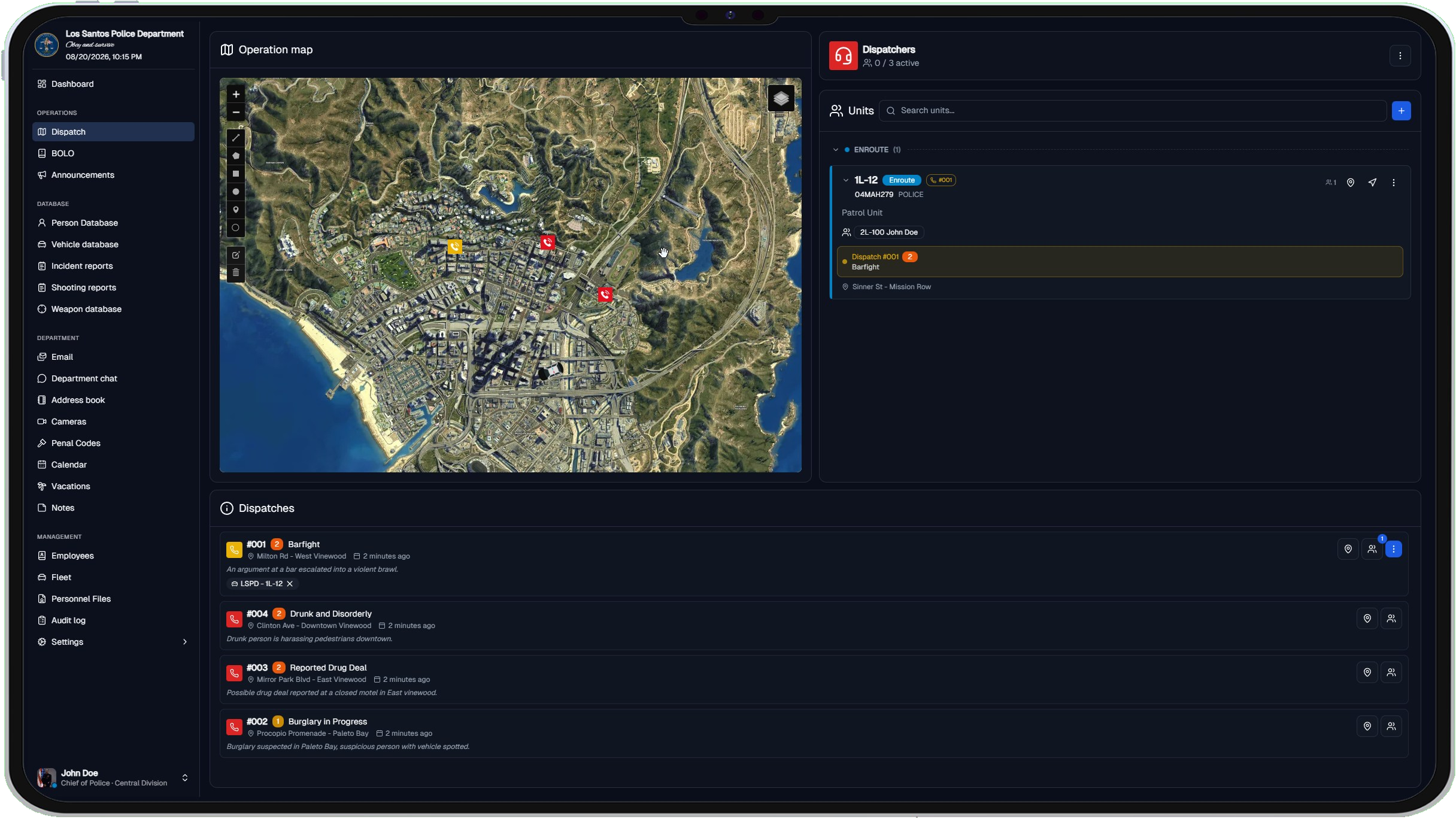
Task: Open Shooting reports
Action: [113, 287]
